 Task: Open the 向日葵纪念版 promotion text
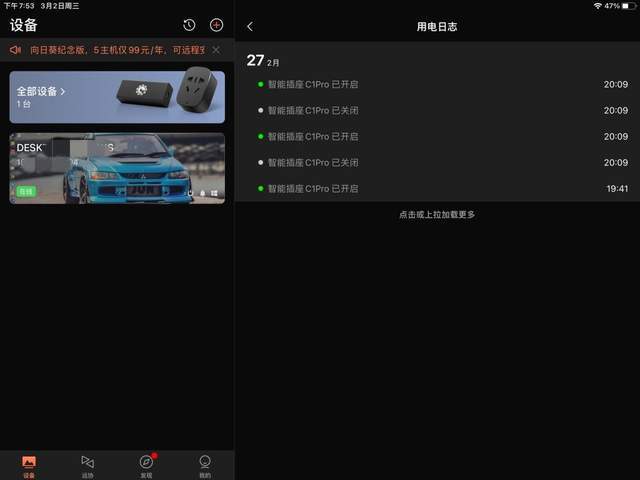point(117,50)
